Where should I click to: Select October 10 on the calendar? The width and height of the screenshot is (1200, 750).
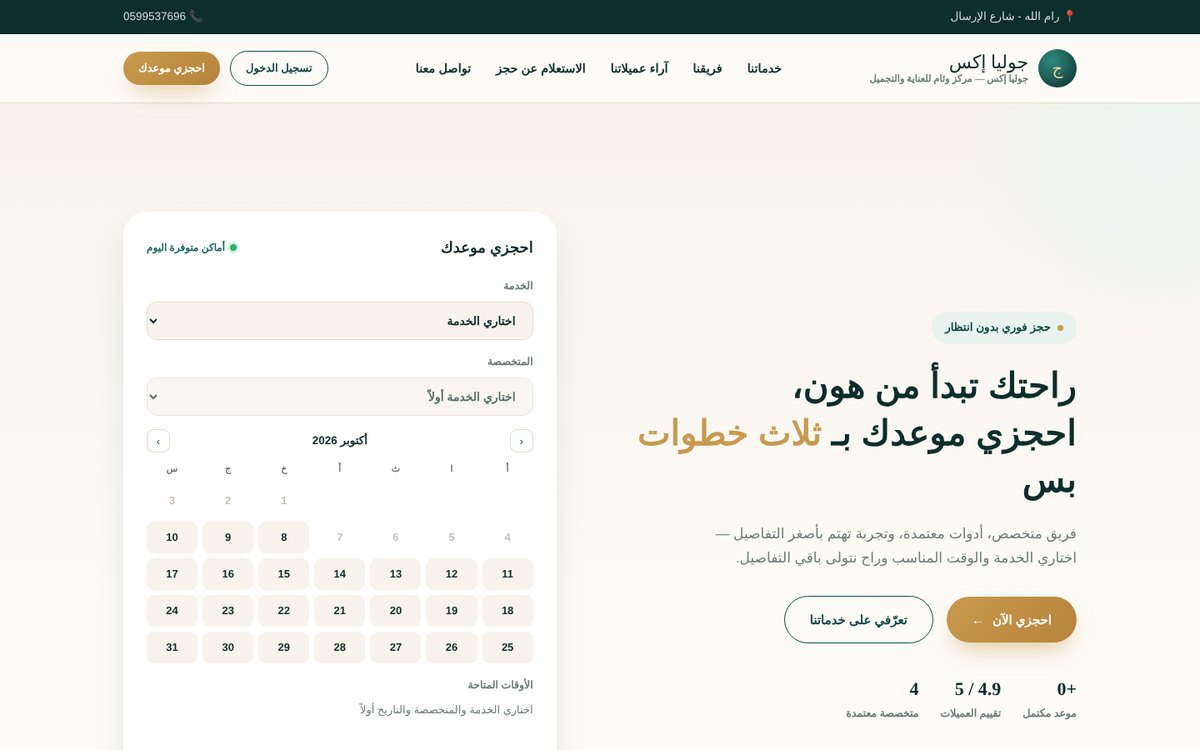[x=172, y=537]
